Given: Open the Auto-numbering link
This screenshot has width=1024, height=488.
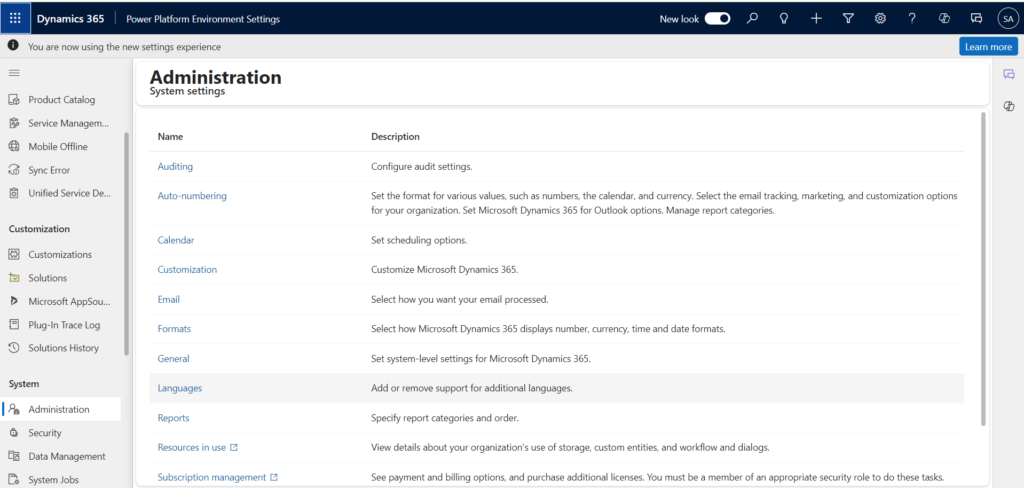Looking at the screenshot, I should tap(192, 196).
